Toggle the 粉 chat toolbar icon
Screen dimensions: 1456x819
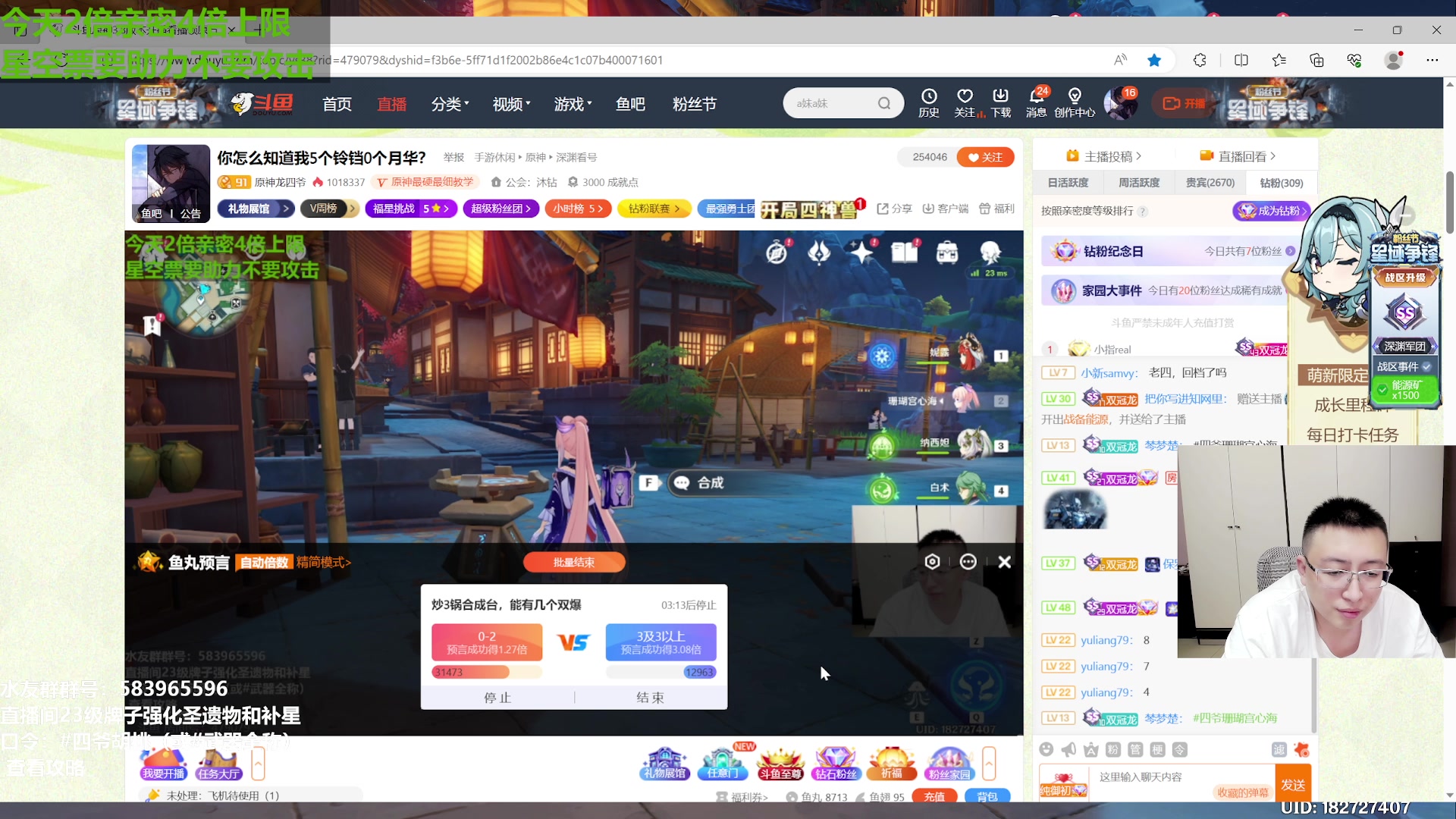pos(1112,749)
